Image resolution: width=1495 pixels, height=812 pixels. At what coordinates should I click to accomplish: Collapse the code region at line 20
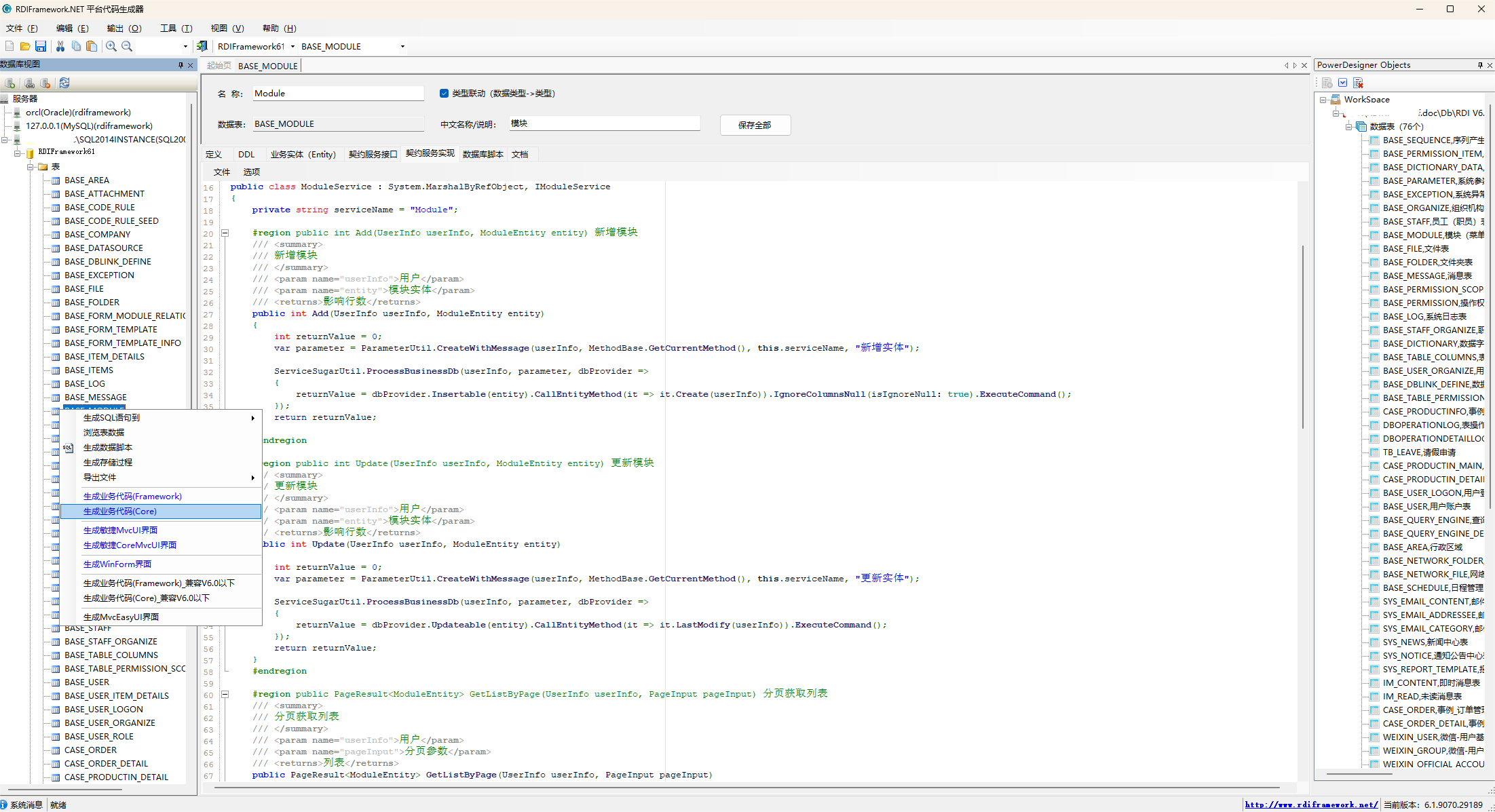pos(225,233)
